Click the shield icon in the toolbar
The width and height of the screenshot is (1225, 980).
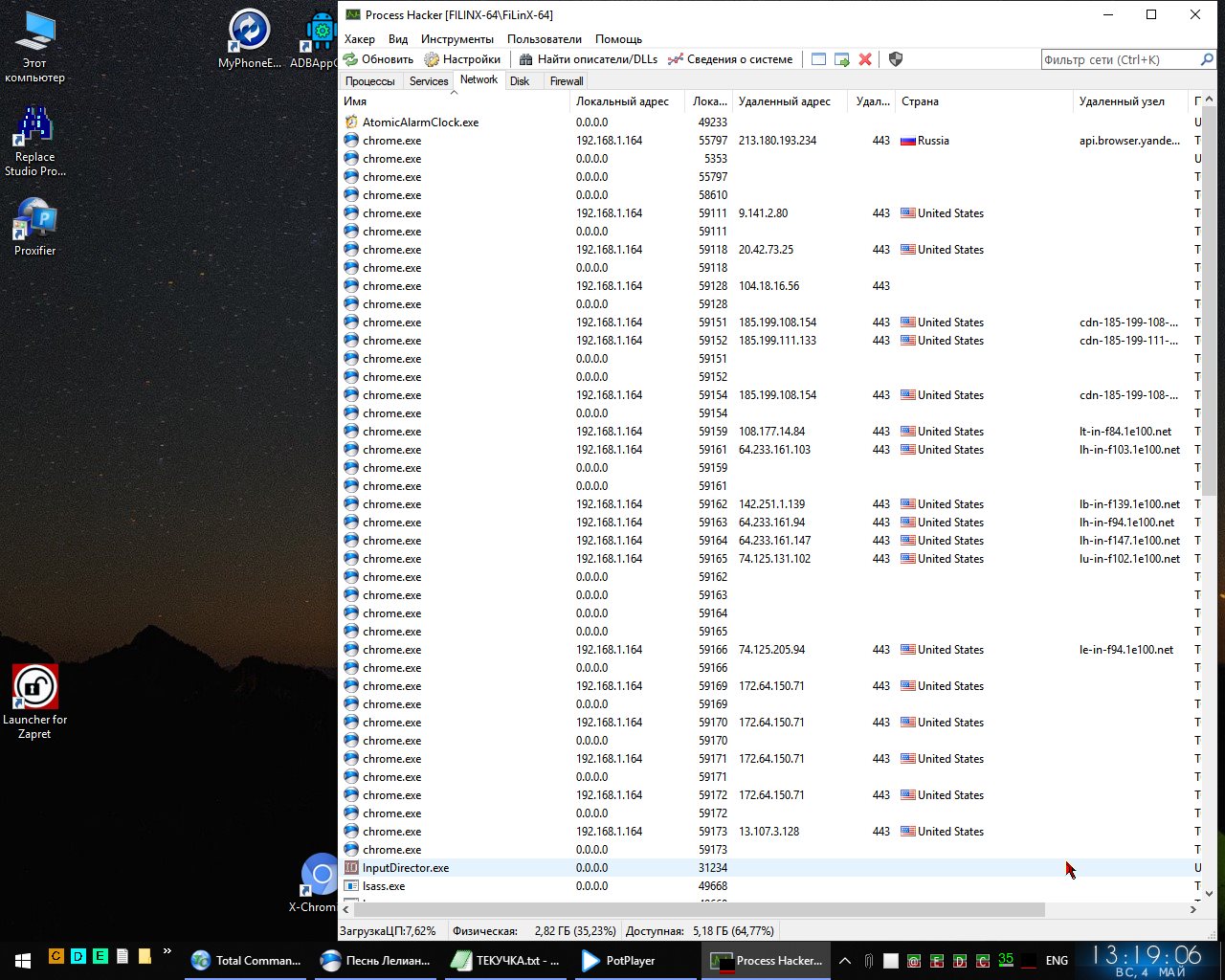tap(896, 59)
